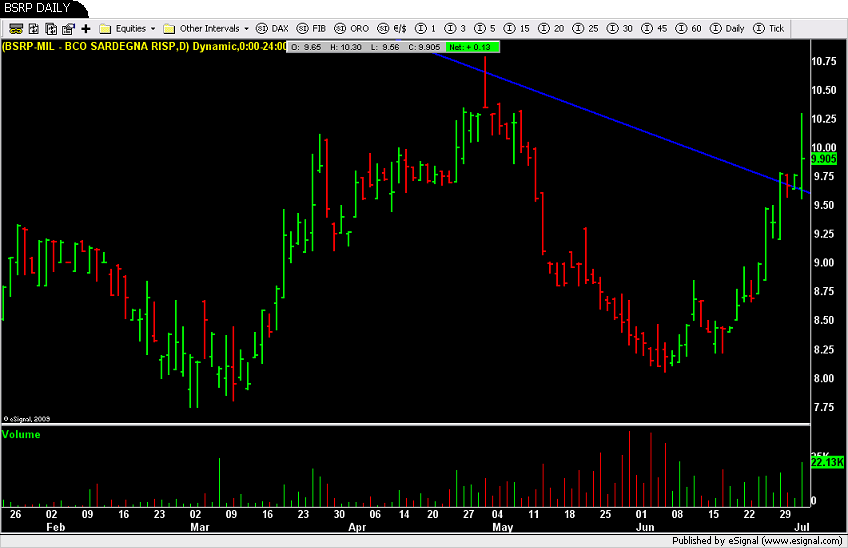Load the DAX symbol shortcut

pos(272,28)
